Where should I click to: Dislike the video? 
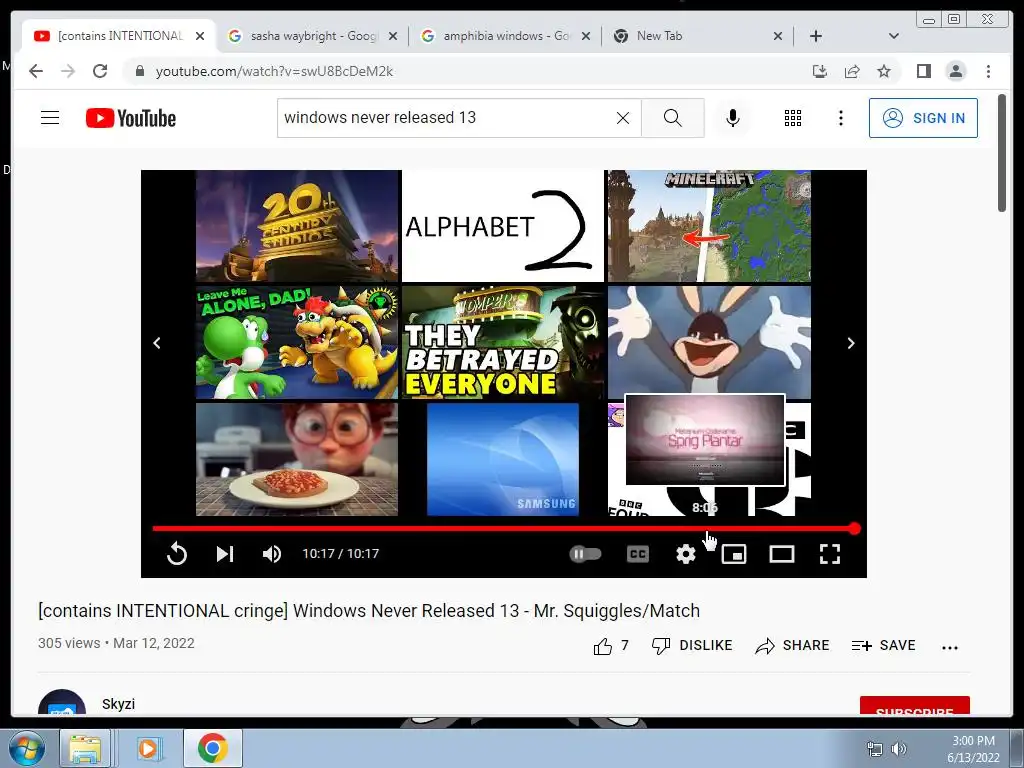[692, 645]
